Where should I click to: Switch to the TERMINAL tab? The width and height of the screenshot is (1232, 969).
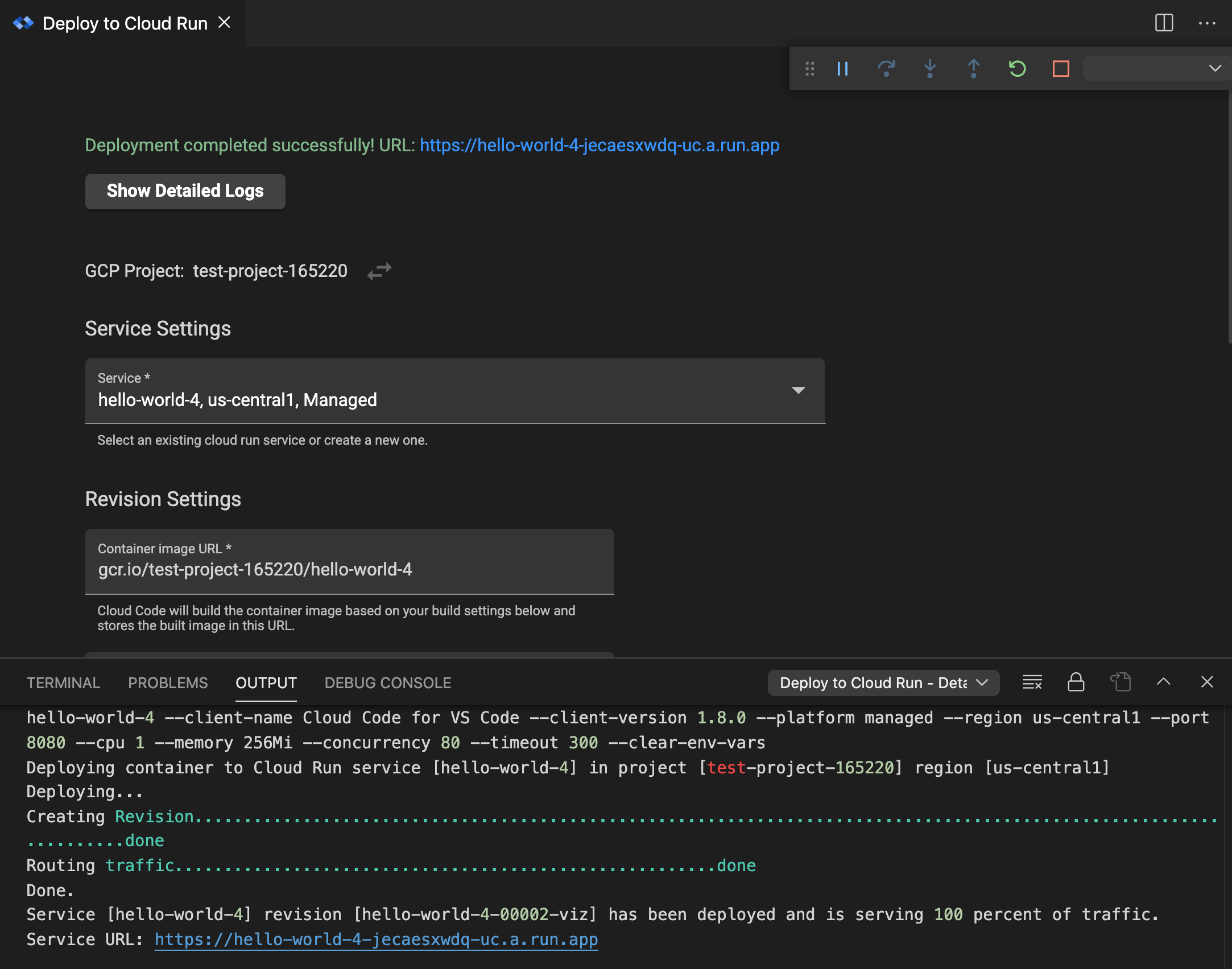[x=63, y=682]
